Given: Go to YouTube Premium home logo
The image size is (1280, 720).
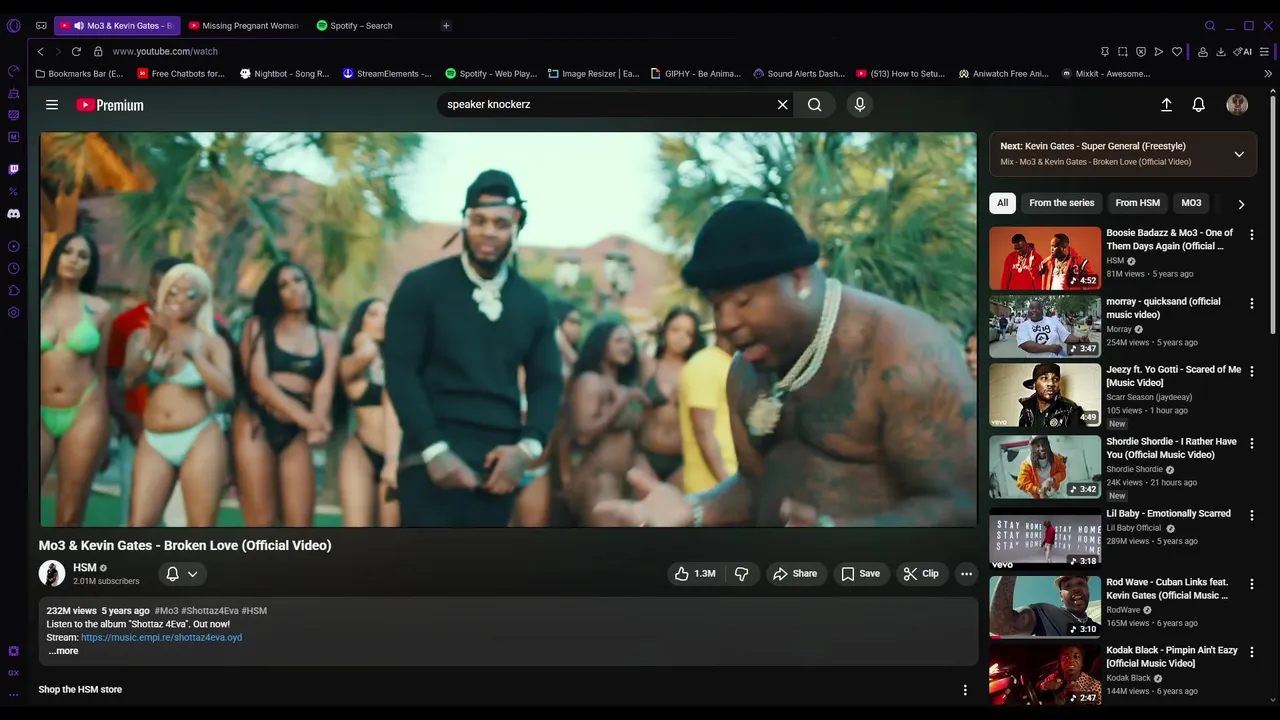Looking at the screenshot, I should 110,105.
